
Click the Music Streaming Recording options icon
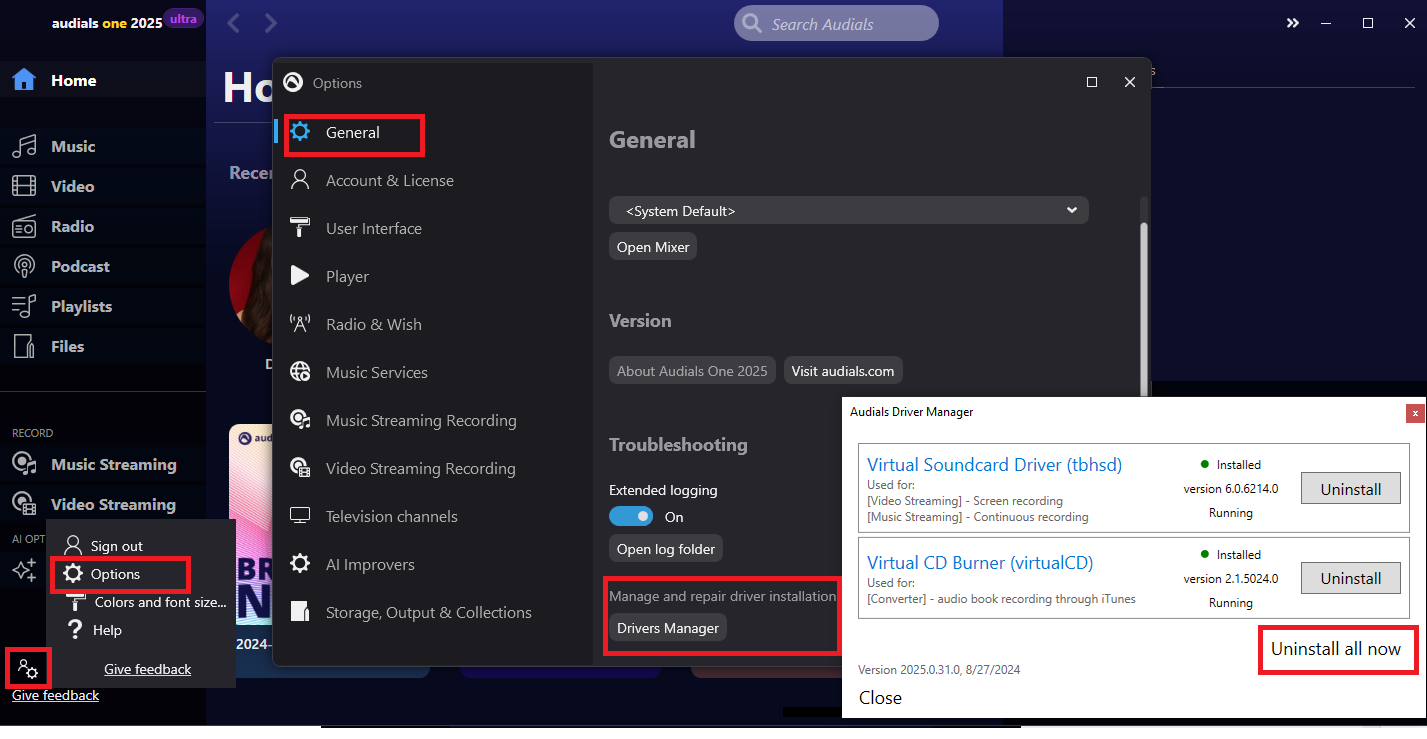click(300, 420)
